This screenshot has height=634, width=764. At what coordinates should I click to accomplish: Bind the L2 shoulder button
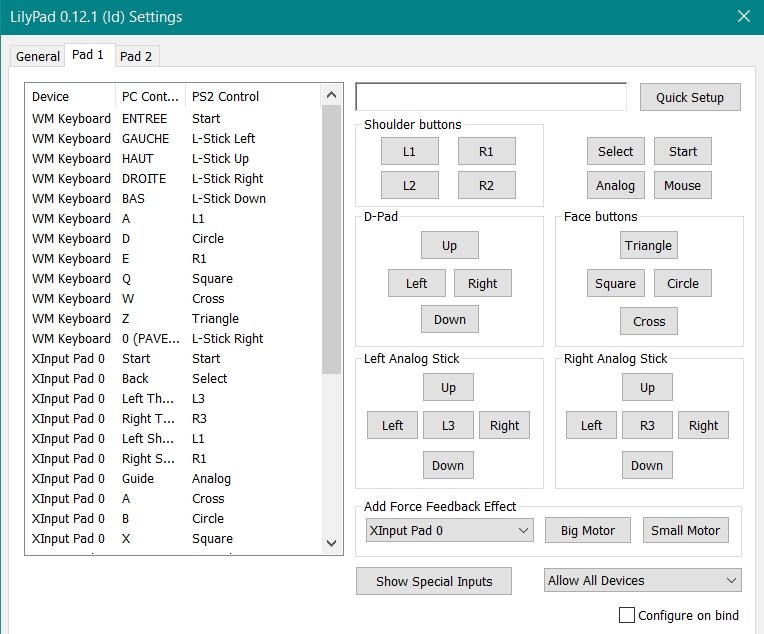[x=409, y=185]
